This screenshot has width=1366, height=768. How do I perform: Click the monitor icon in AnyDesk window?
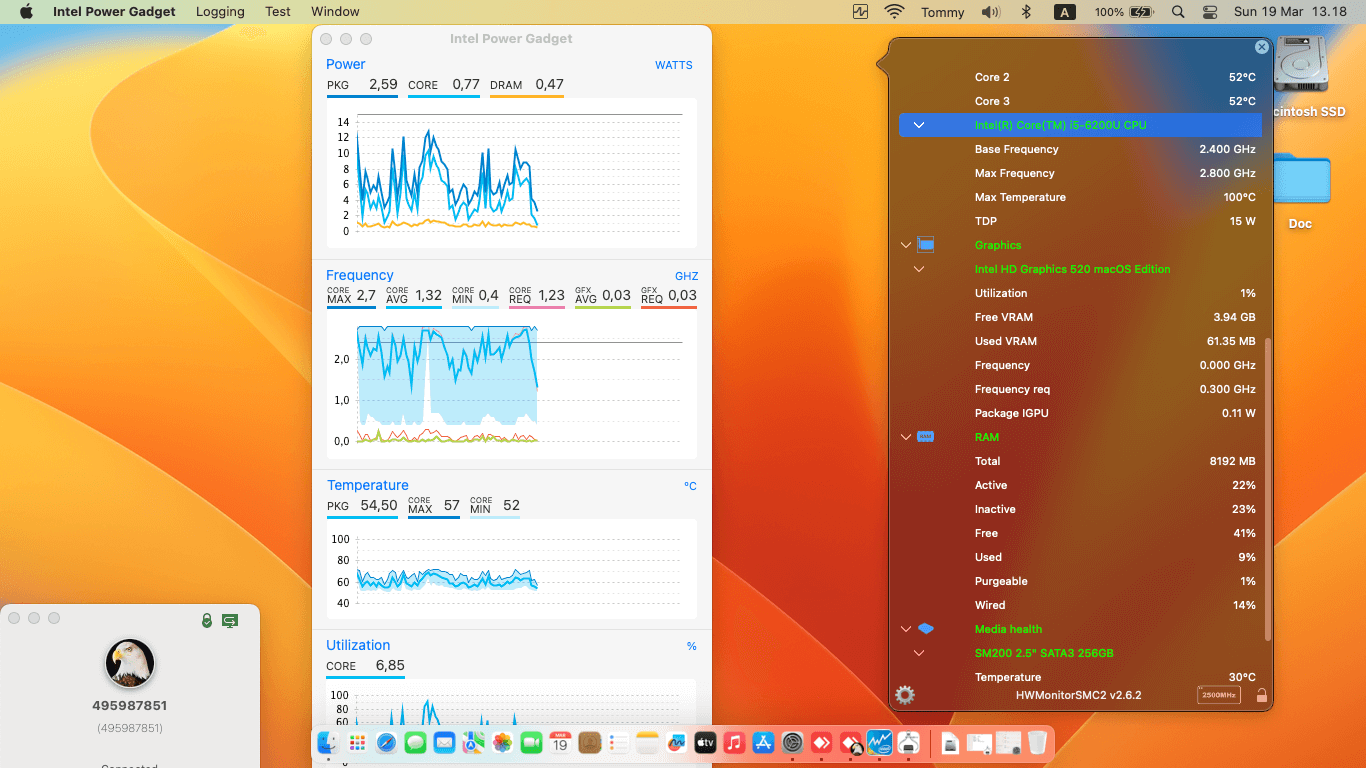tap(230, 620)
